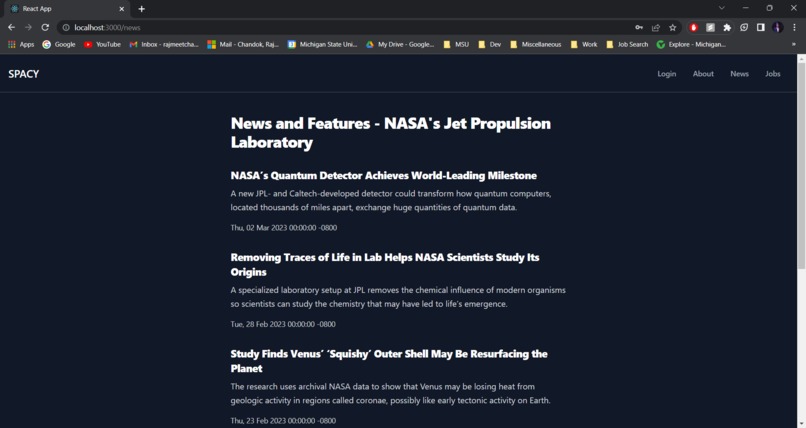Expand the Dev bookmark folder
The width and height of the screenshot is (806, 428).
click(489, 45)
